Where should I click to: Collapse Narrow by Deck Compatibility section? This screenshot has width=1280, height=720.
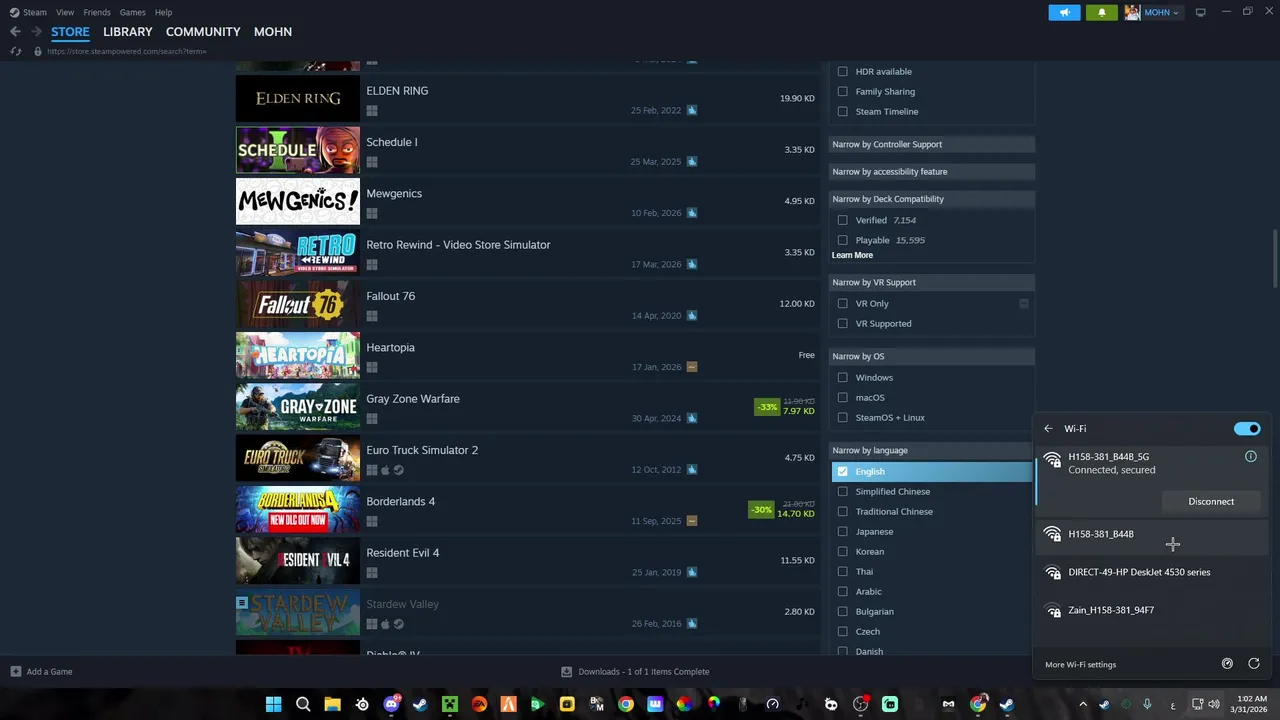[x=932, y=198]
